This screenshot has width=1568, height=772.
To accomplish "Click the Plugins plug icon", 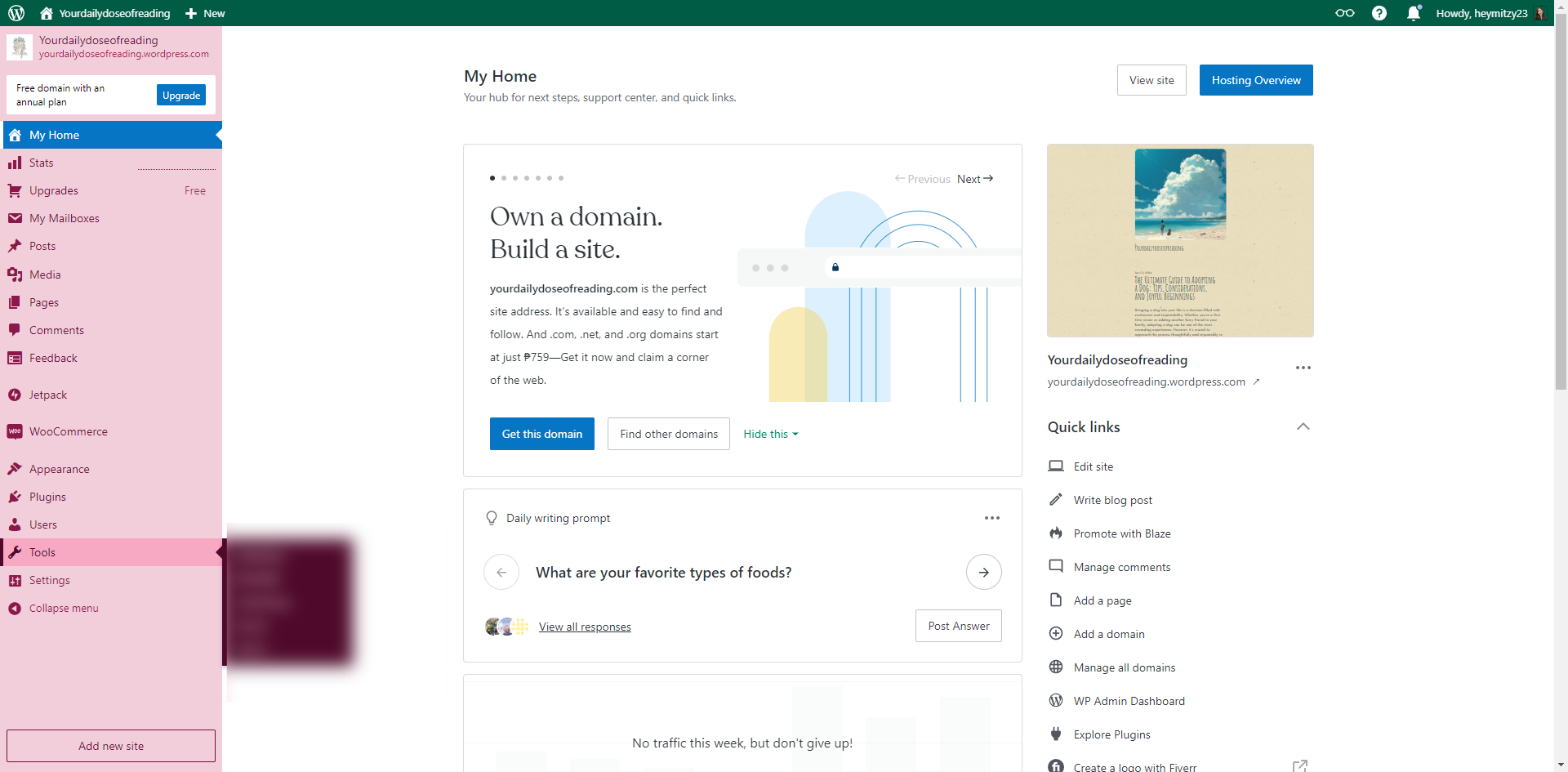I will pos(15,497).
